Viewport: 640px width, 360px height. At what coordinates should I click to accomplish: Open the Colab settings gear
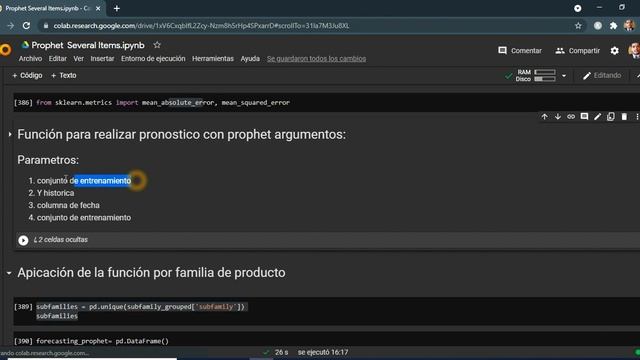[614, 51]
